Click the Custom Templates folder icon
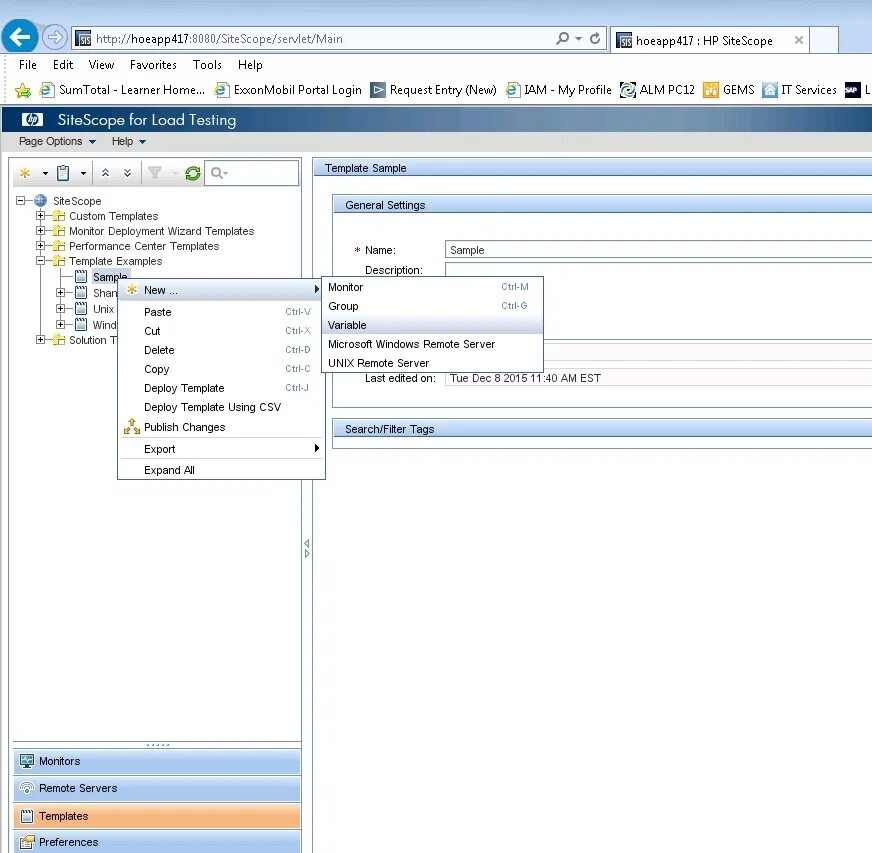Image resolution: width=872 pixels, height=853 pixels. coord(59,216)
